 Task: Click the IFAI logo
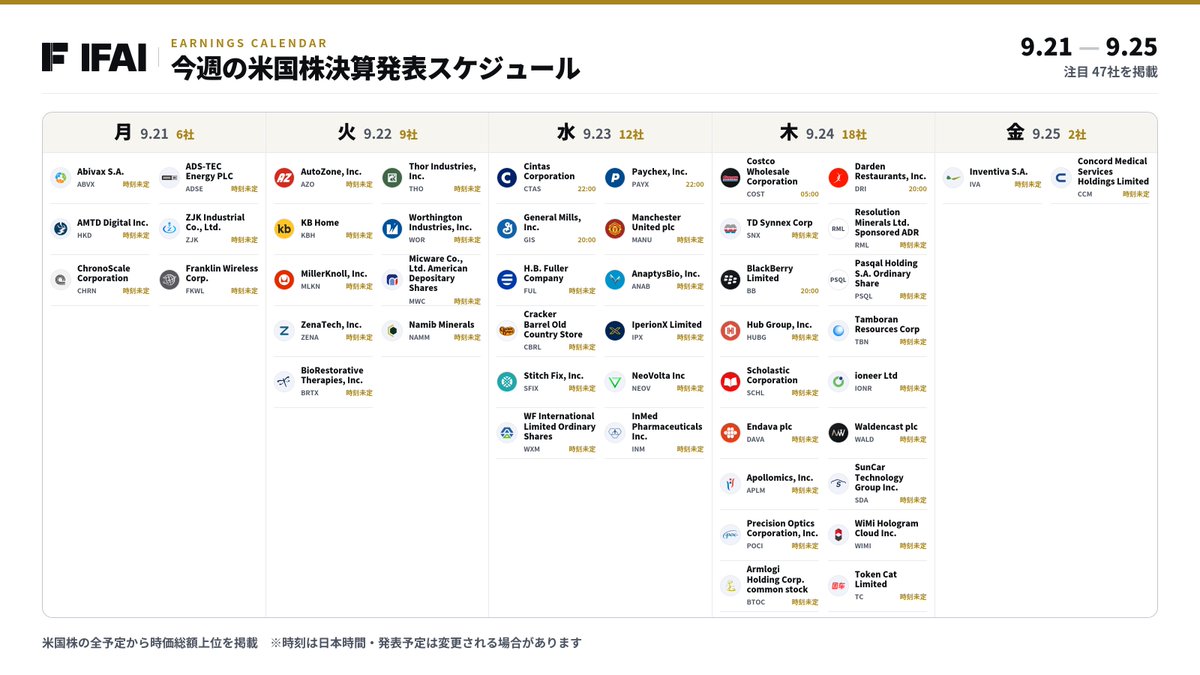pyautogui.click(x=94, y=57)
